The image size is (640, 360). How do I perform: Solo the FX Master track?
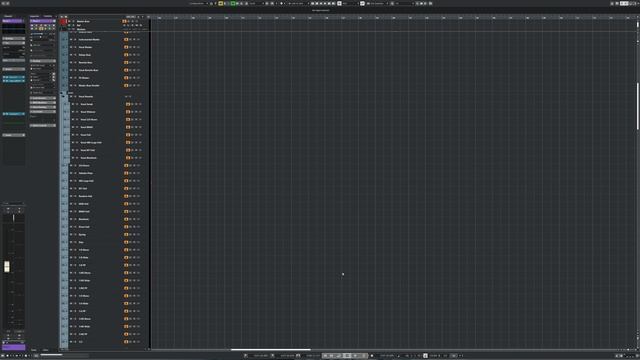click(x=75, y=78)
